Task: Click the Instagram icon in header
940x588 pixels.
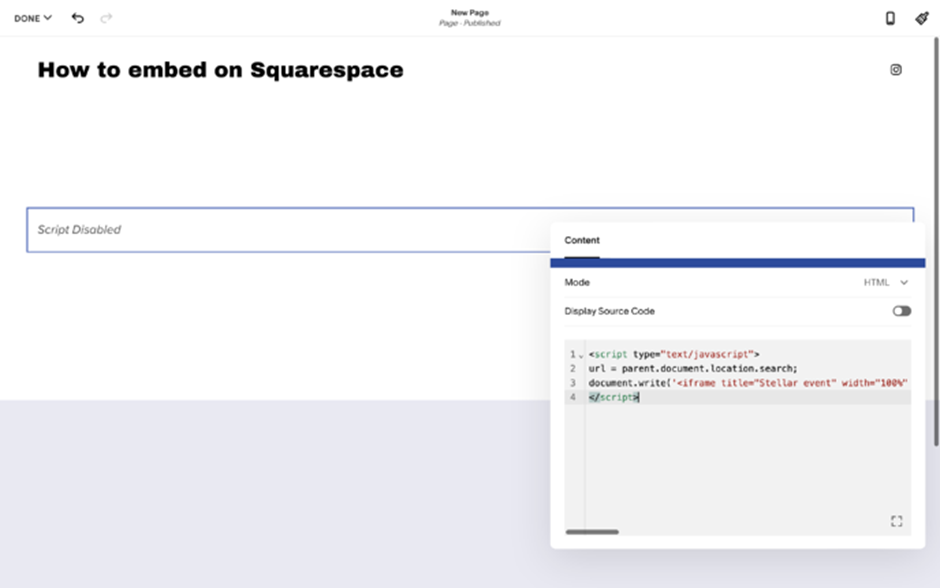Action: point(896,70)
